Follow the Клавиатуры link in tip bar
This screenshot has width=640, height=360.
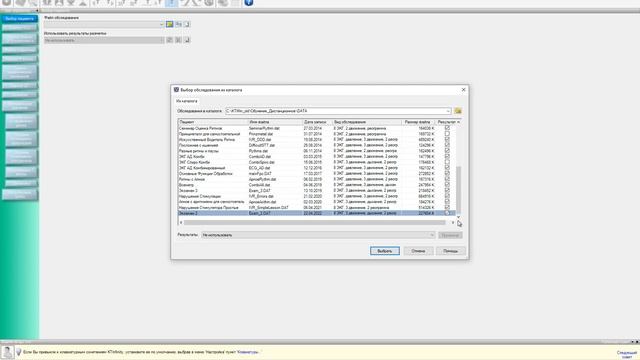tap(247, 352)
